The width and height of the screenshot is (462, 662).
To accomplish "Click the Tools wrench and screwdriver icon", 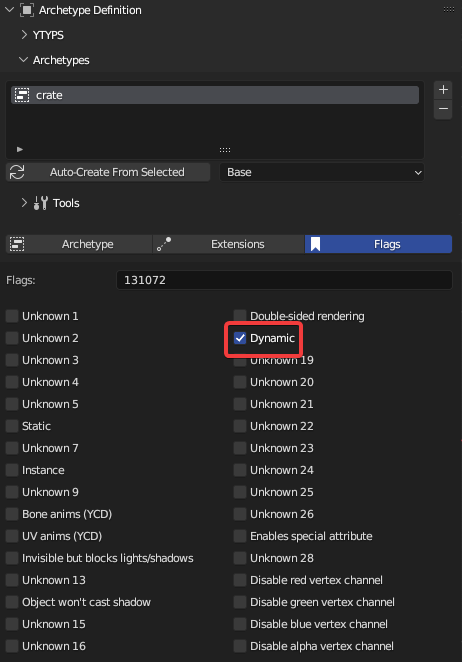I will [x=41, y=203].
